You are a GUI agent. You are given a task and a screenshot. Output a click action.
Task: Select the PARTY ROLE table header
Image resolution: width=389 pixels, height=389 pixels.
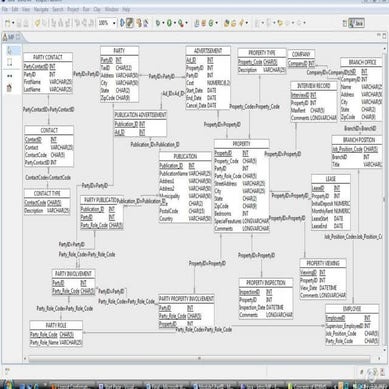tap(56, 325)
